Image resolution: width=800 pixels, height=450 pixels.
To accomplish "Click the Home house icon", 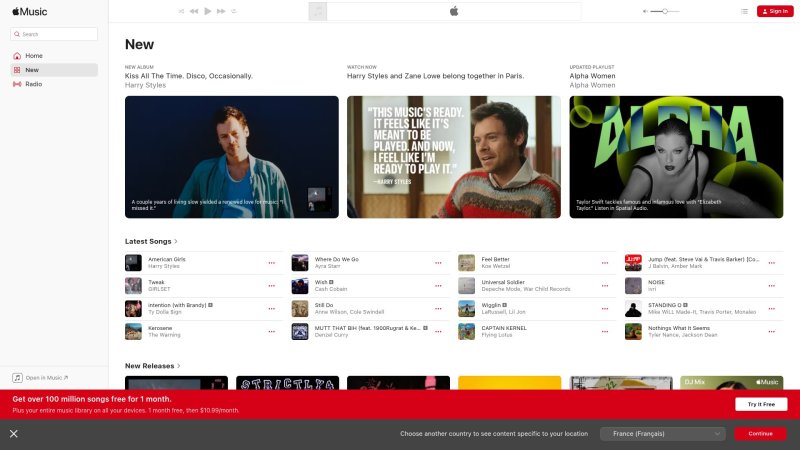I will [x=17, y=56].
